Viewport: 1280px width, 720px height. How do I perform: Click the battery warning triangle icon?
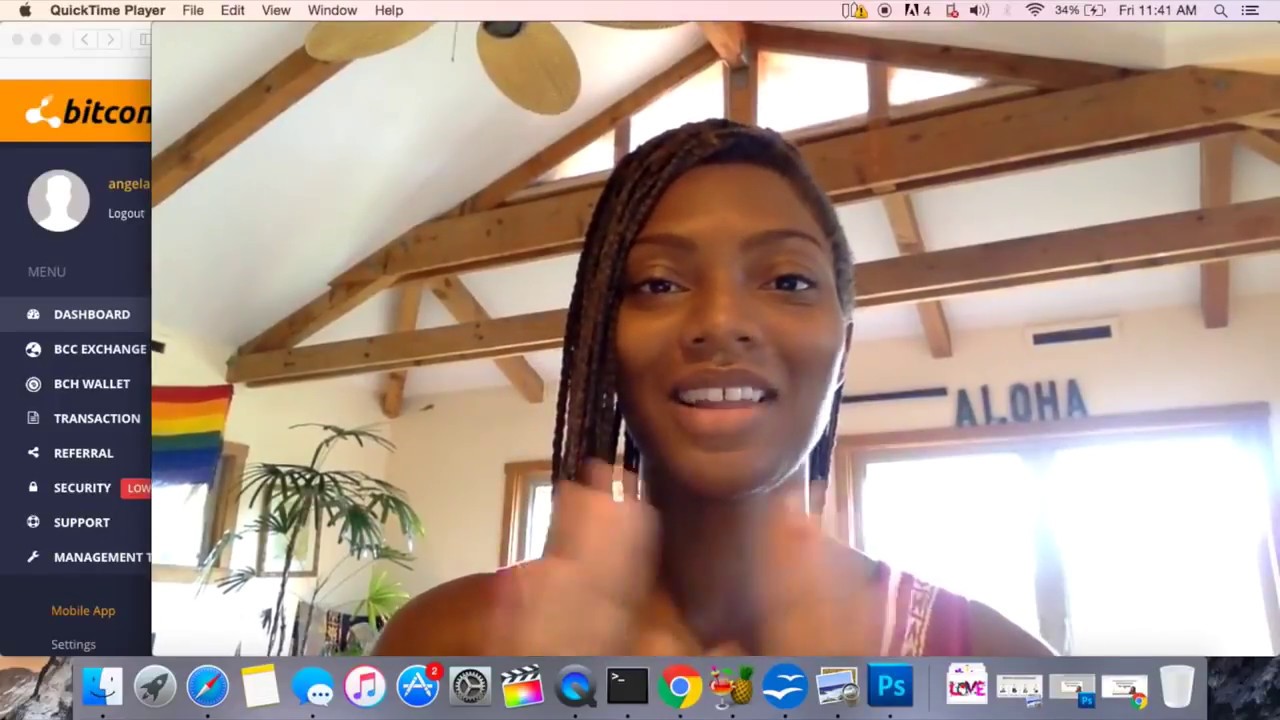(854, 10)
